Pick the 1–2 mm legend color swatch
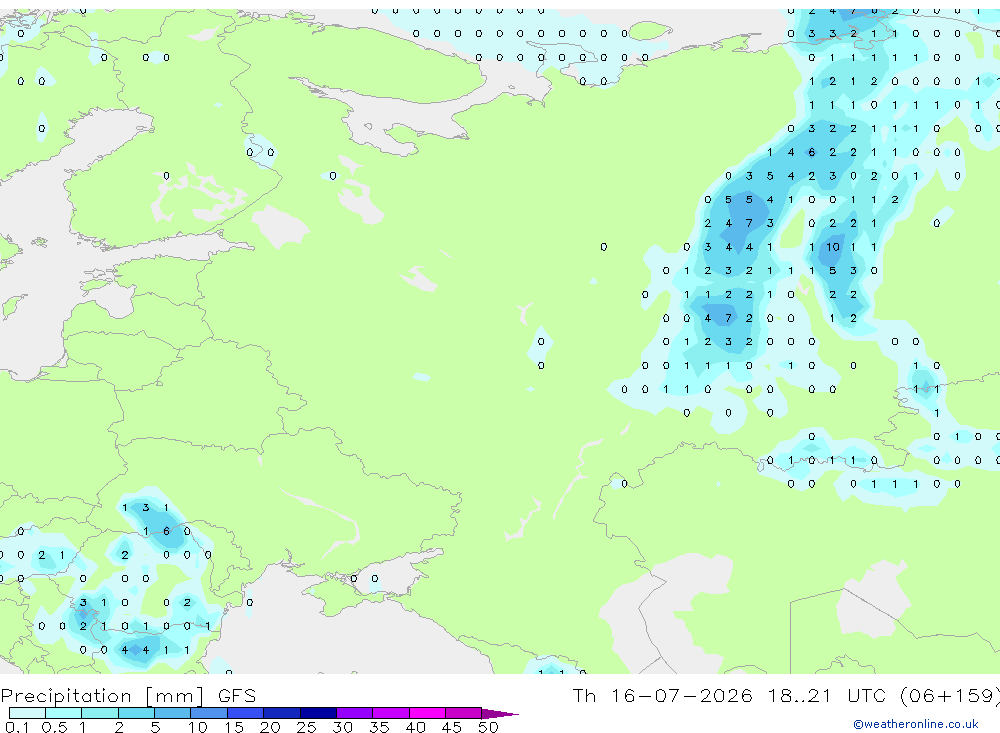1000x733 pixels. 99,713
